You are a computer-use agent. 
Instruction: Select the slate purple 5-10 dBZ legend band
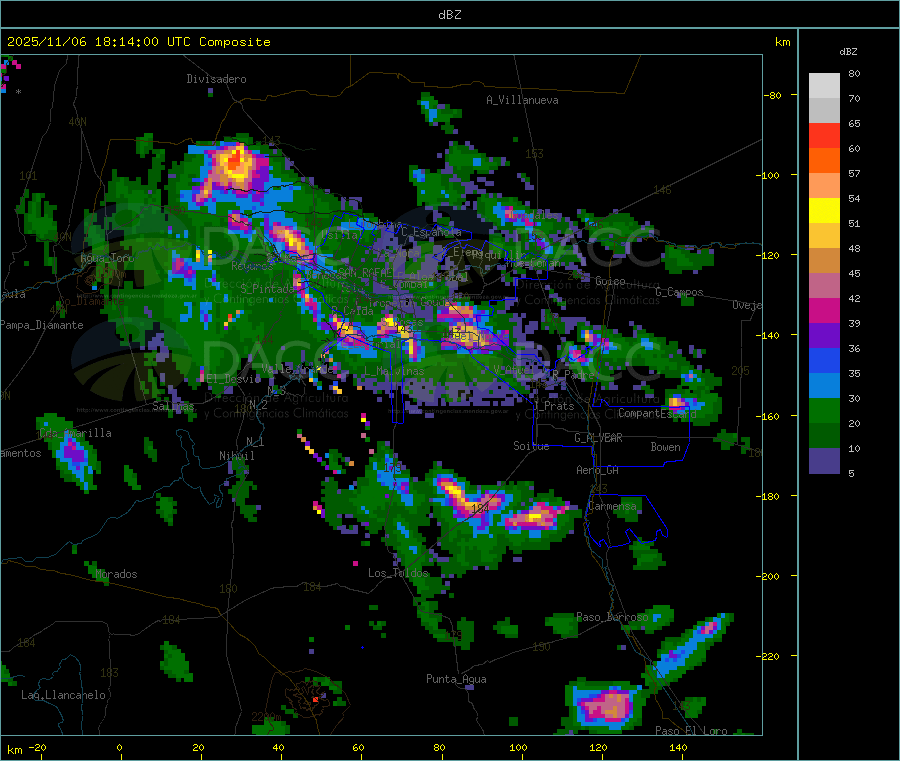824,461
